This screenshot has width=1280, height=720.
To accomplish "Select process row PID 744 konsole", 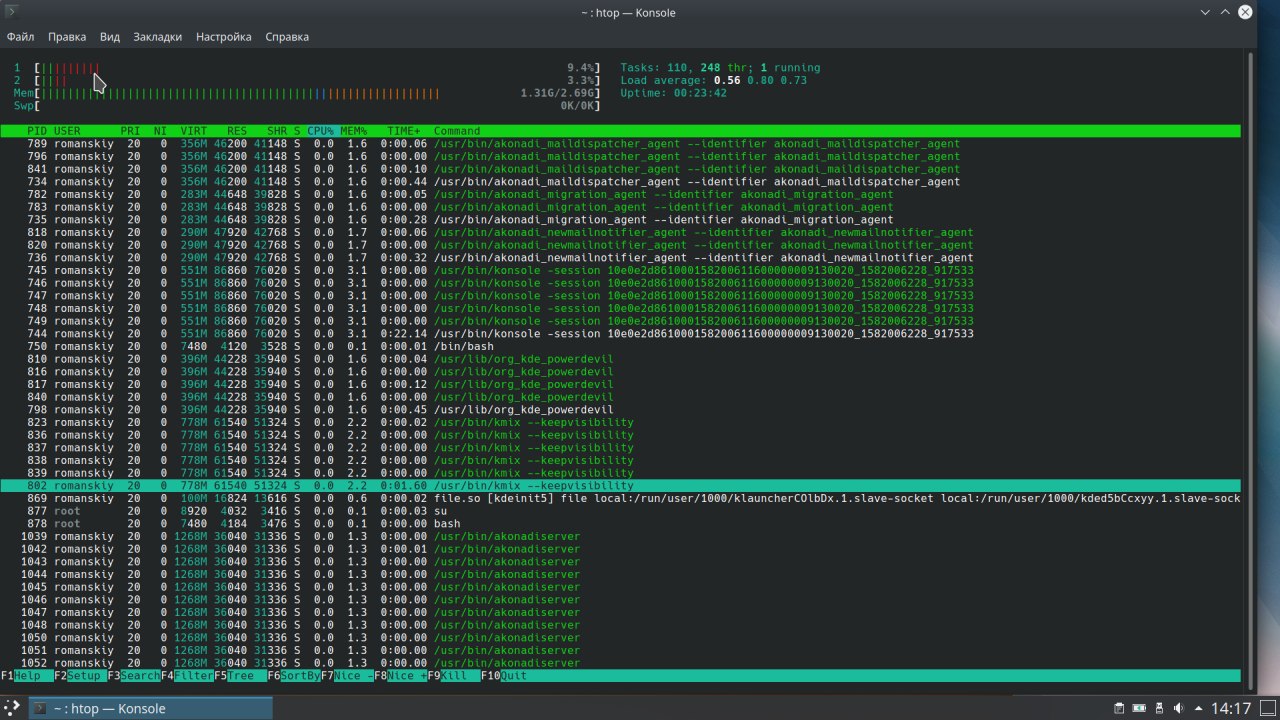I will [x=620, y=334].
